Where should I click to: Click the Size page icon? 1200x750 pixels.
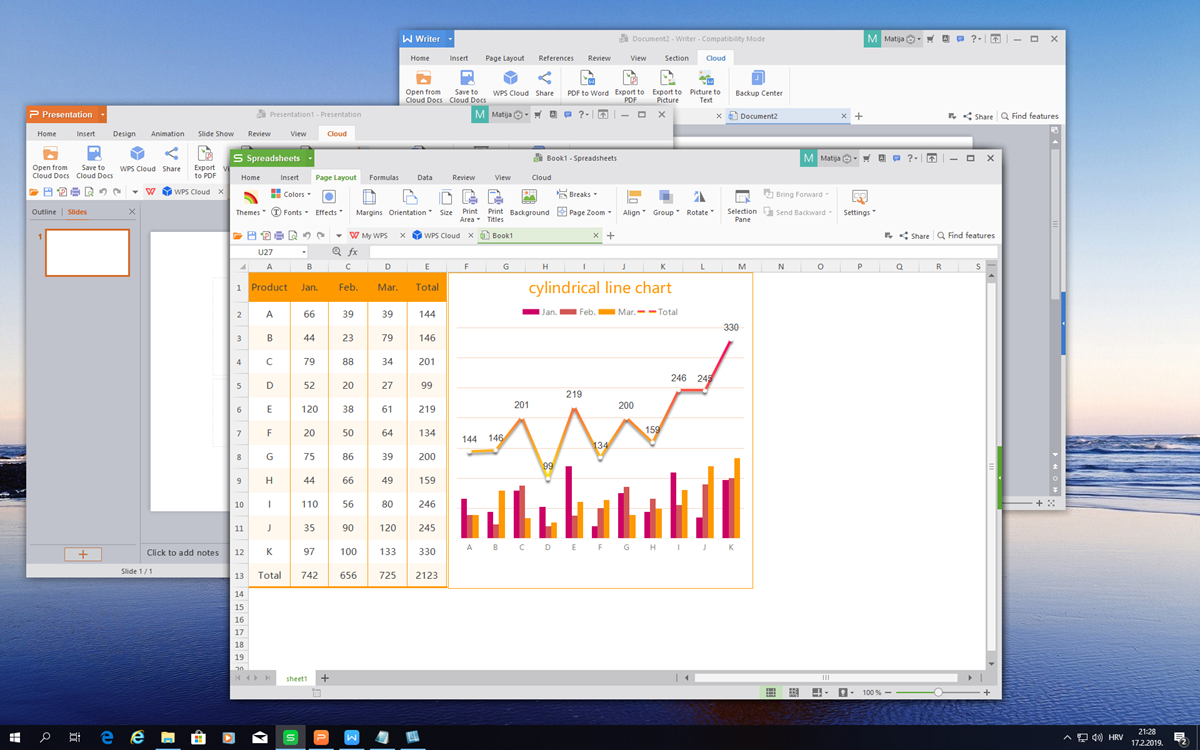point(446,203)
